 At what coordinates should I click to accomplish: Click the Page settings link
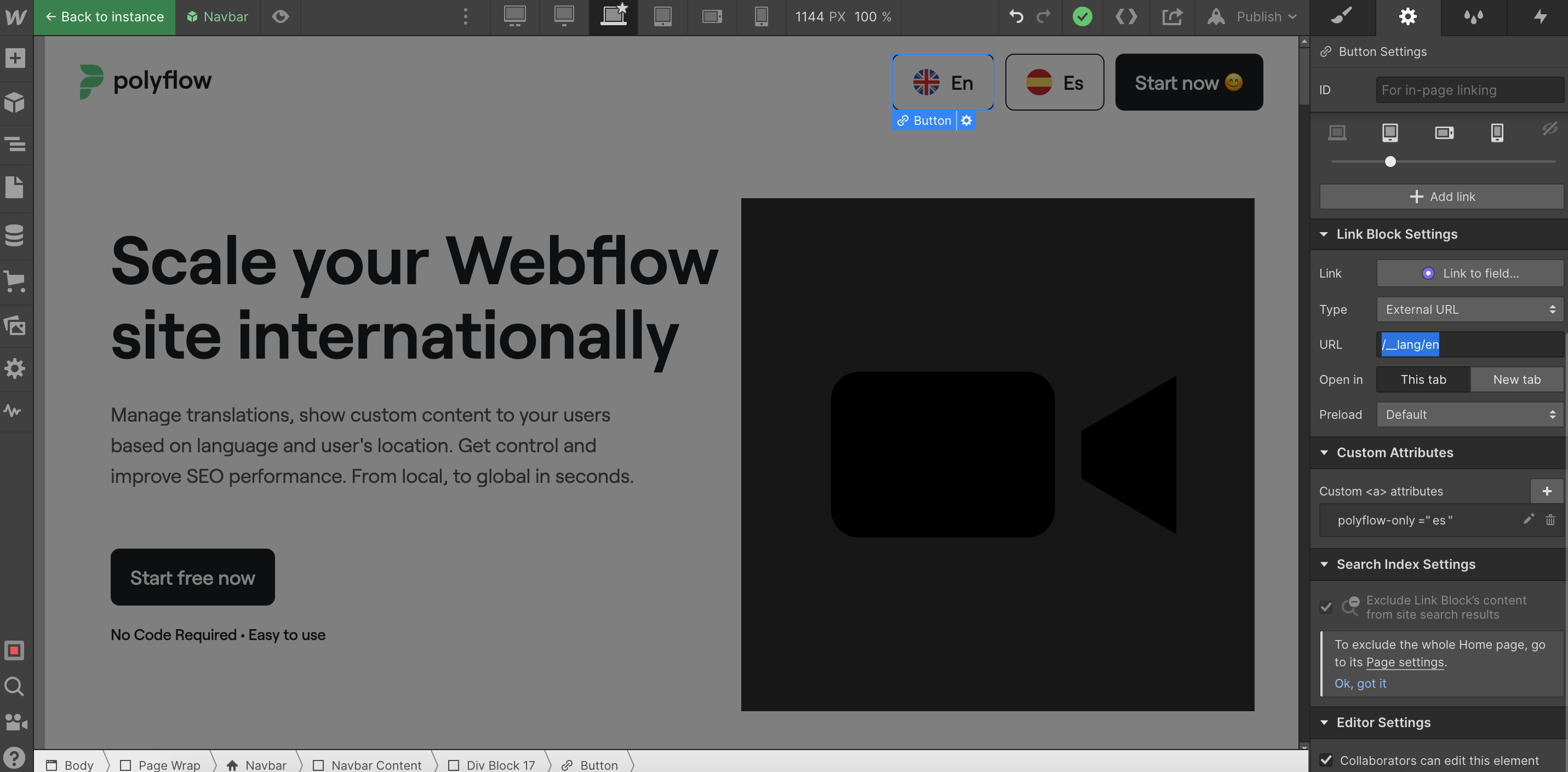(1404, 662)
